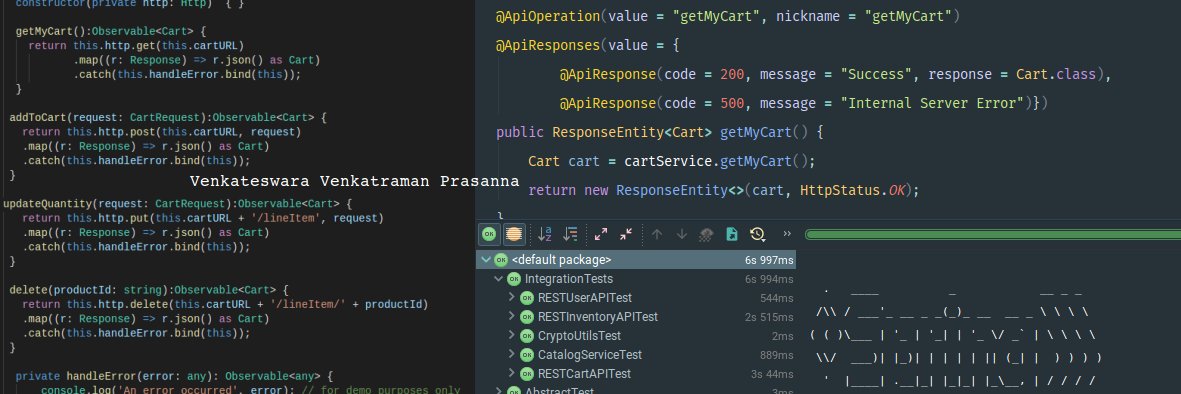1181x394 pixels.
Task: Toggle Sort by Duration in test runner
Action: [570, 234]
